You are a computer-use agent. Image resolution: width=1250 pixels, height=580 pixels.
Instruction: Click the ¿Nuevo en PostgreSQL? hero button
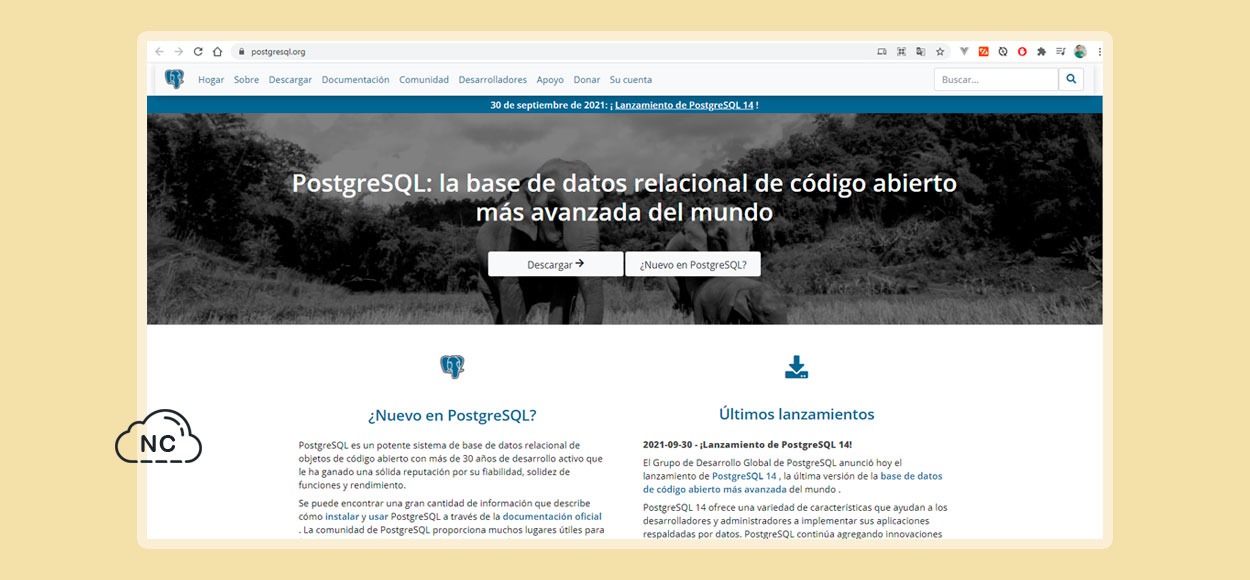pyautogui.click(x=693, y=264)
